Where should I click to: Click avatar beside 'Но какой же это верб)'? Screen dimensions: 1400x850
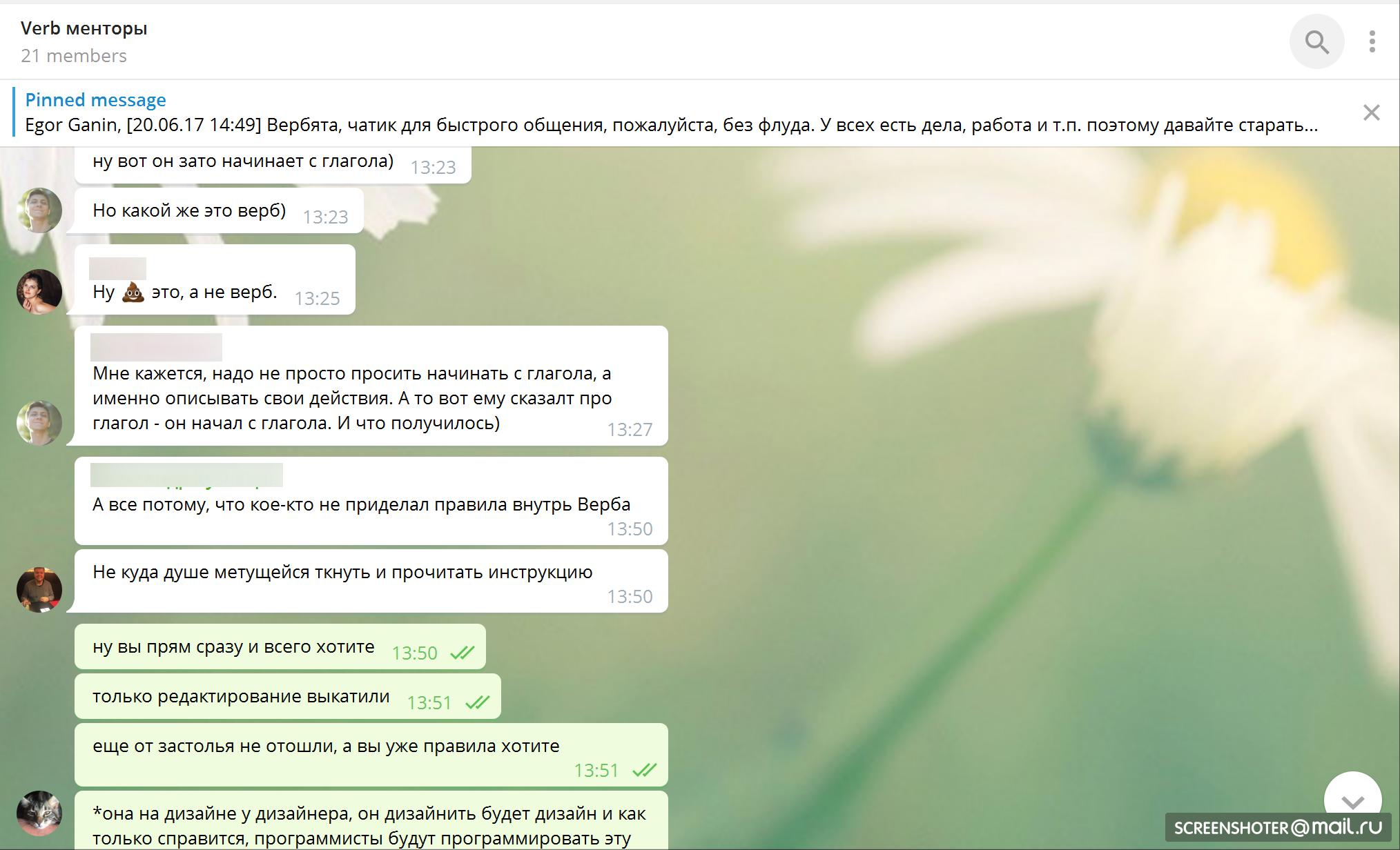pos(39,210)
